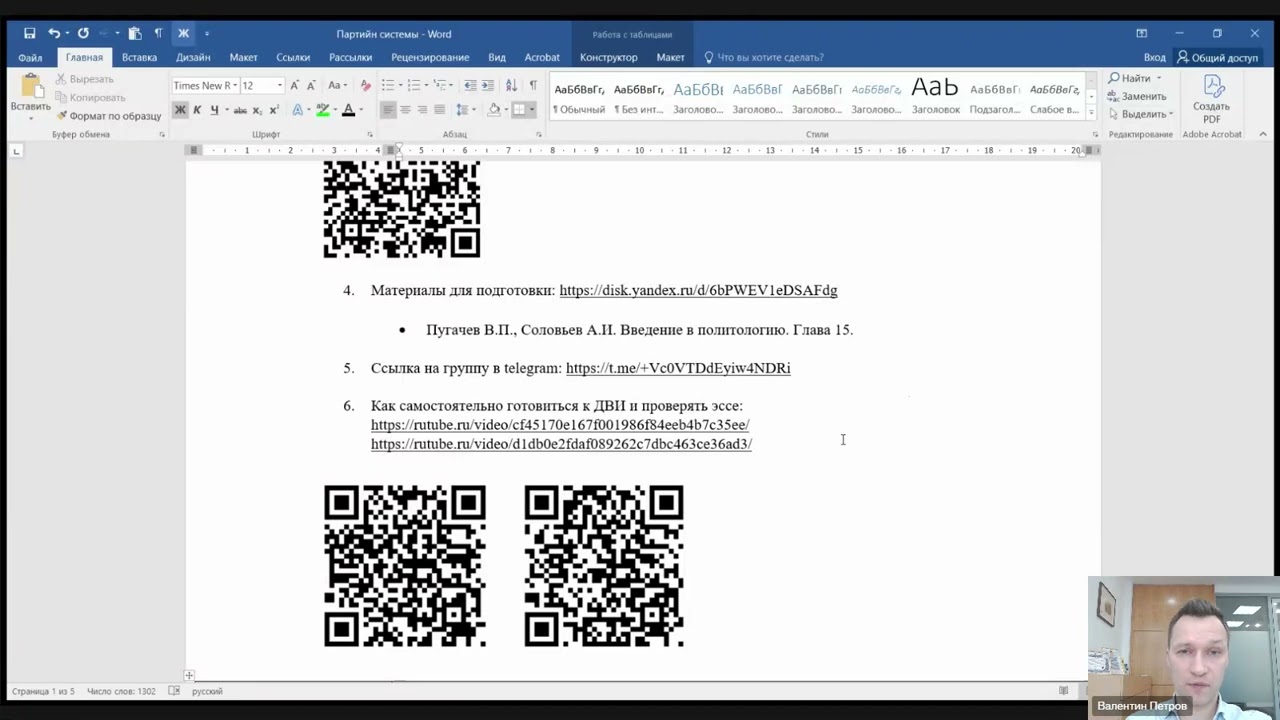
Task: Open the disk.yandex.ru materials link
Action: point(698,290)
